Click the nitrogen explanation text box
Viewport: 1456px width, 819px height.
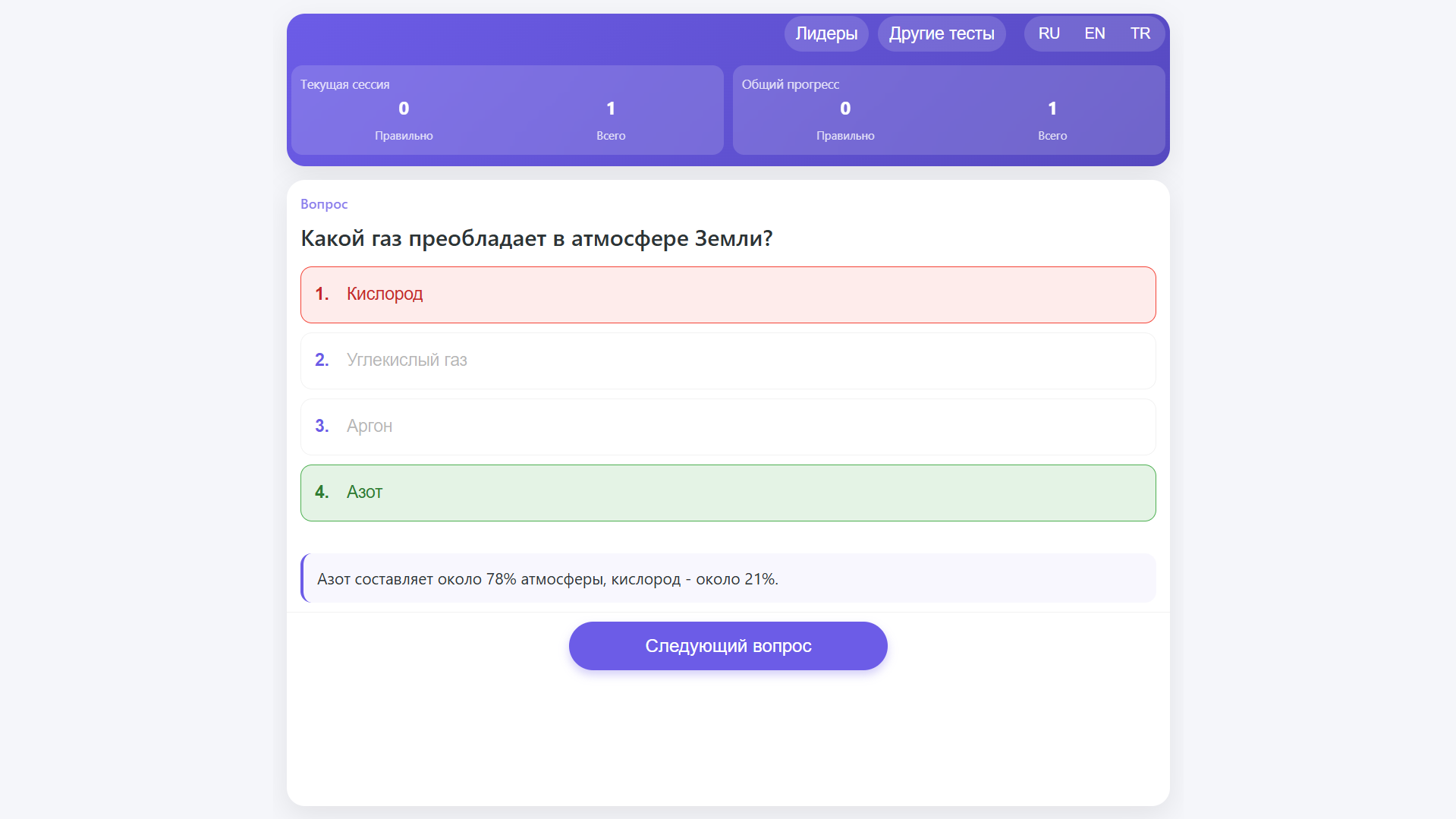pos(727,578)
